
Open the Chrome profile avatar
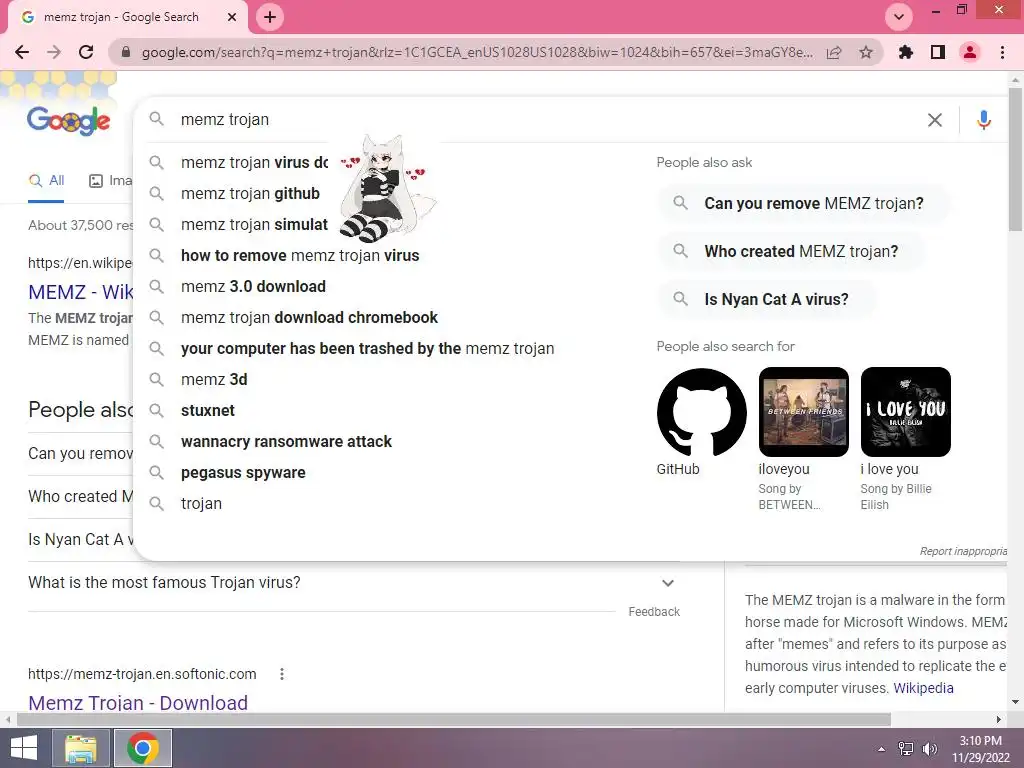pos(970,52)
